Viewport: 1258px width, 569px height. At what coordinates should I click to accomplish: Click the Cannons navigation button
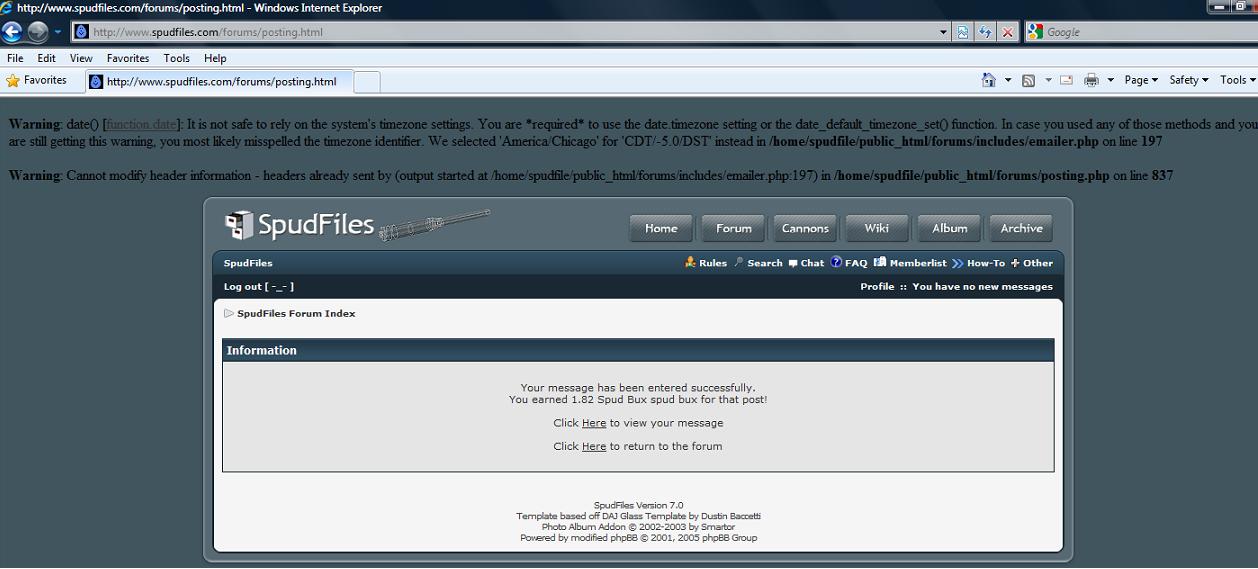pos(805,228)
